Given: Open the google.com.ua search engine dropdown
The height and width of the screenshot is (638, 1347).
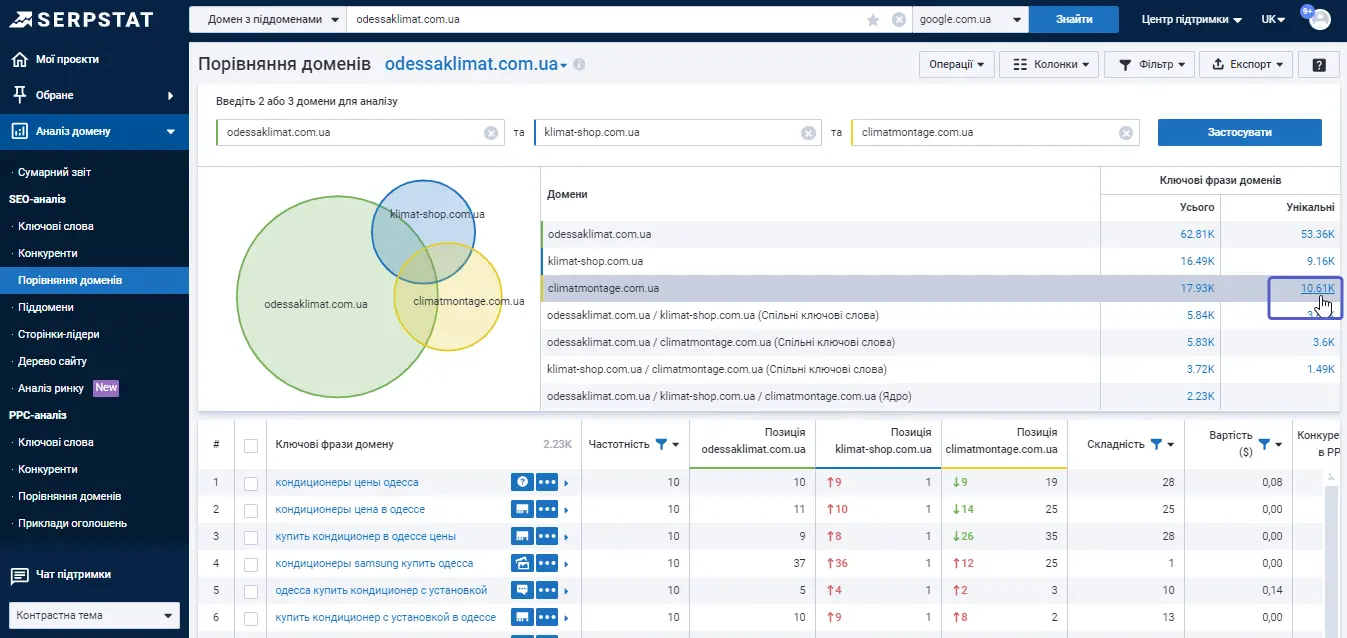Looking at the screenshot, I should pos(970,19).
